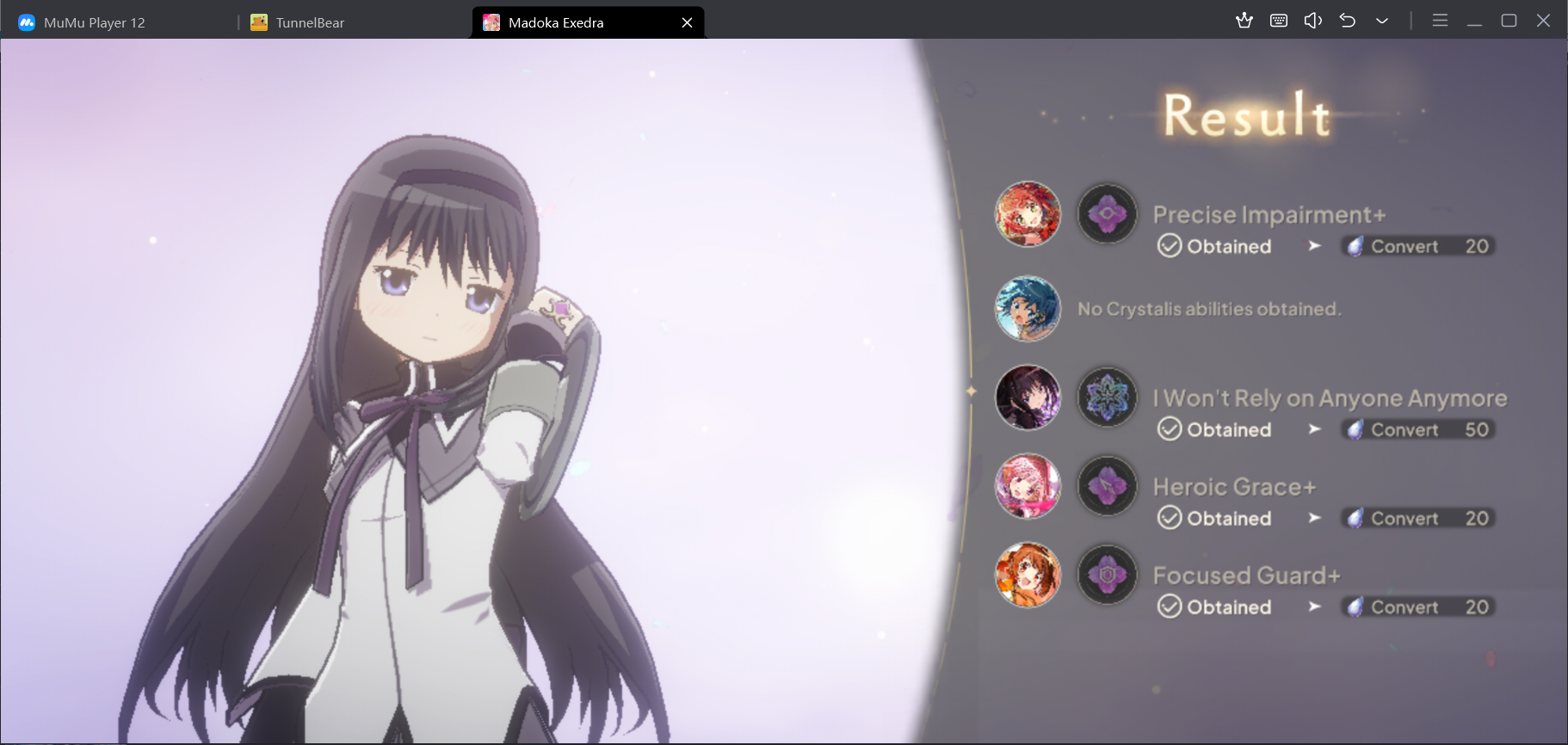Viewport: 1568px width, 745px height.
Task: Click the TunnelBear app icon in tab
Action: click(x=259, y=22)
